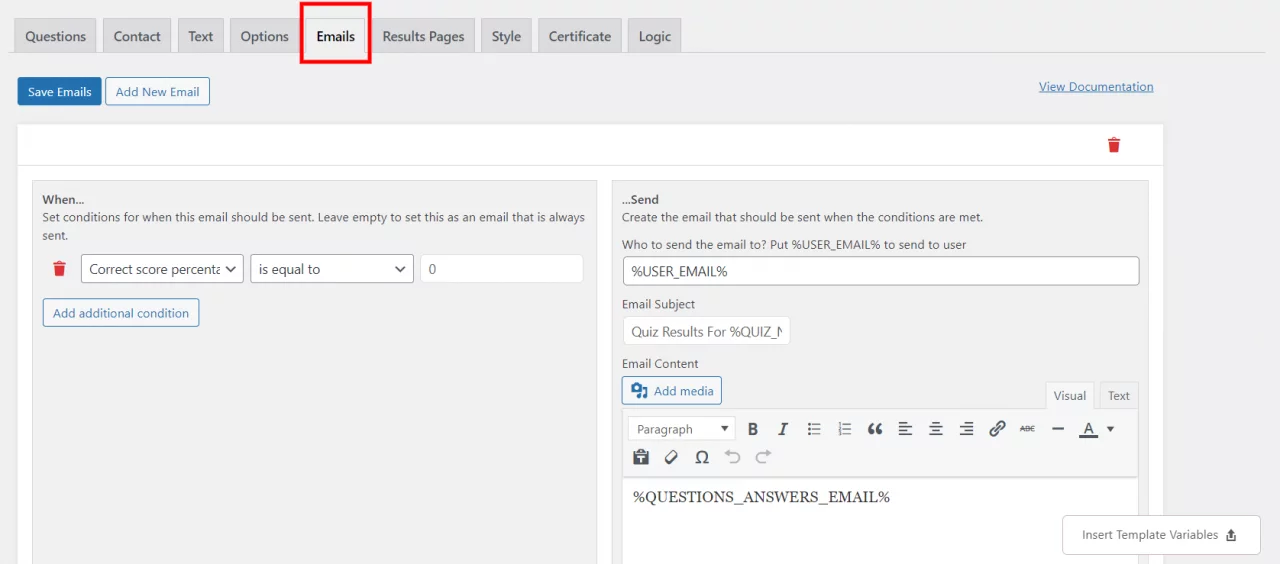The width and height of the screenshot is (1280, 564).
Task: Open the Options tab
Action: click(x=265, y=36)
